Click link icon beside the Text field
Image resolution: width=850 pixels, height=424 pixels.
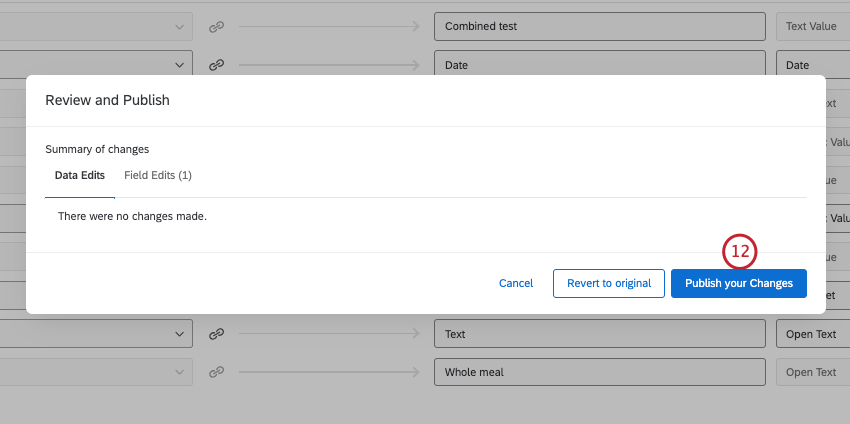pos(215,334)
